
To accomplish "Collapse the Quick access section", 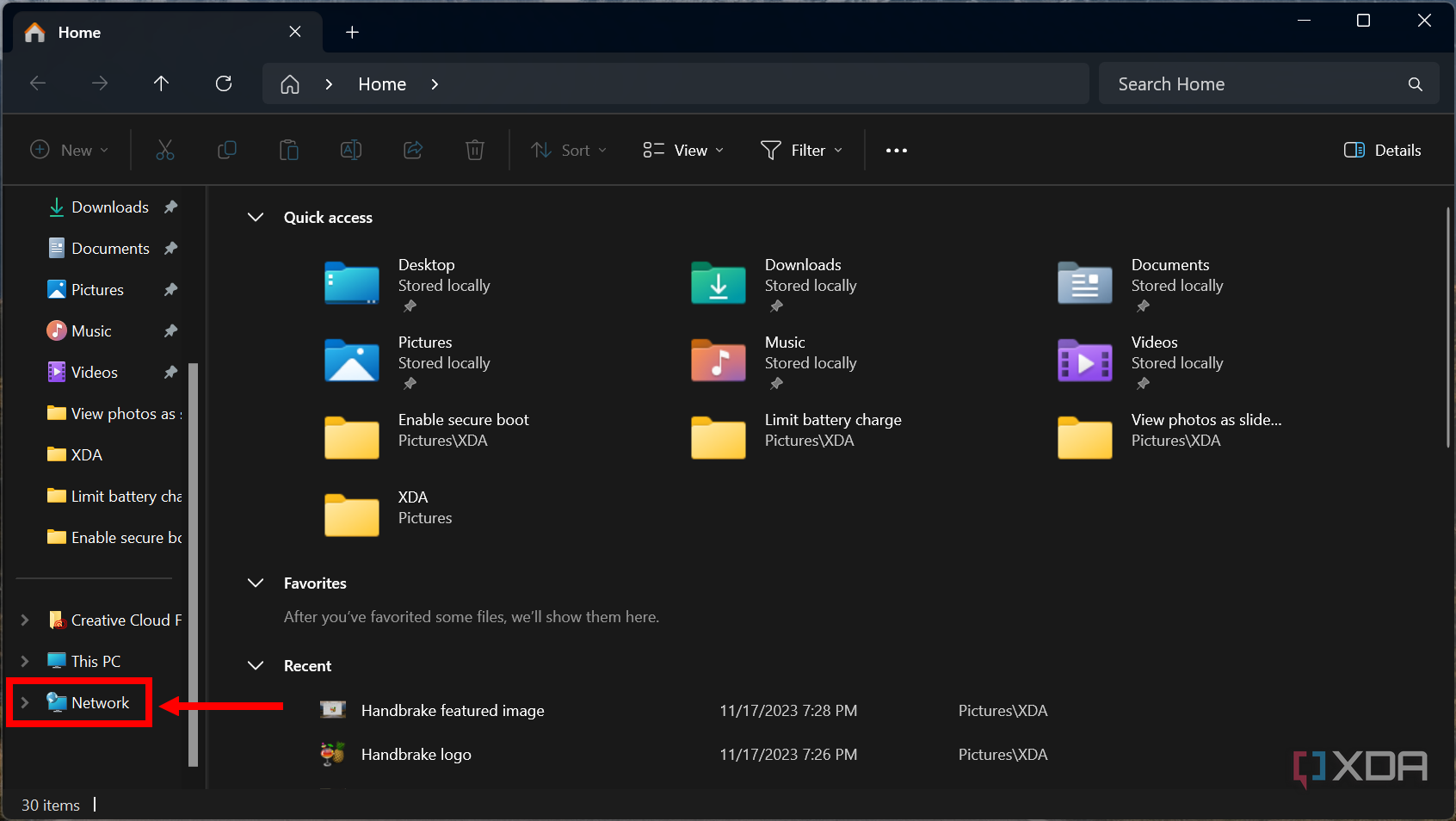I will tap(256, 218).
